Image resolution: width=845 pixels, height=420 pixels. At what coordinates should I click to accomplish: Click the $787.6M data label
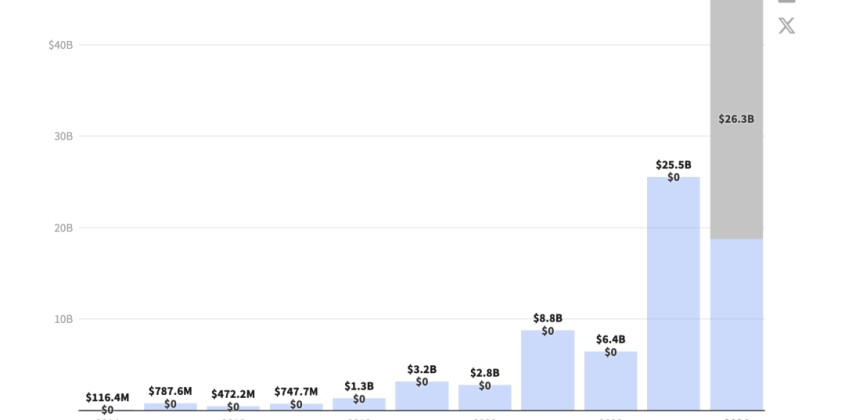(x=170, y=391)
